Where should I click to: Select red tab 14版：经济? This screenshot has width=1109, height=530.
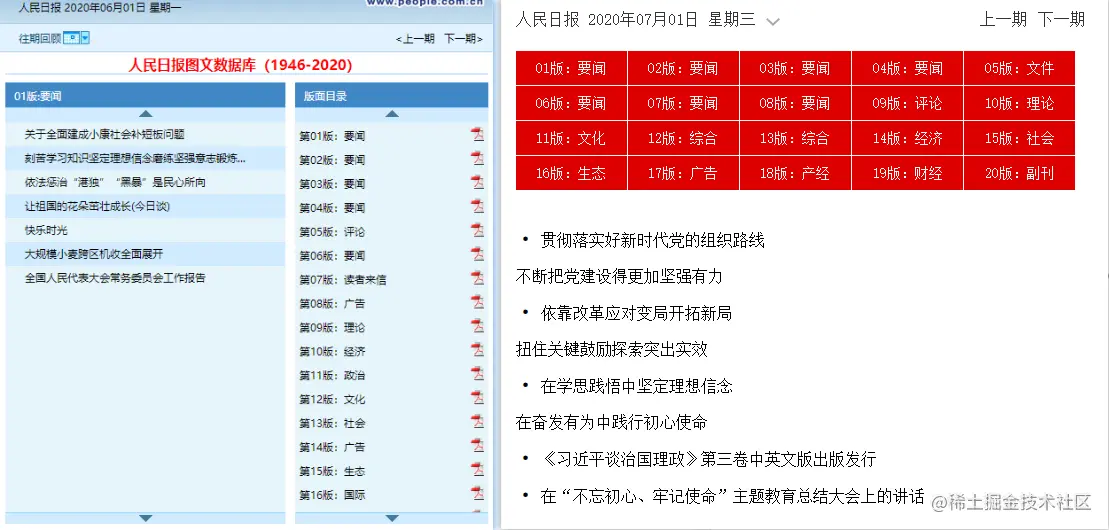(907, 138)
